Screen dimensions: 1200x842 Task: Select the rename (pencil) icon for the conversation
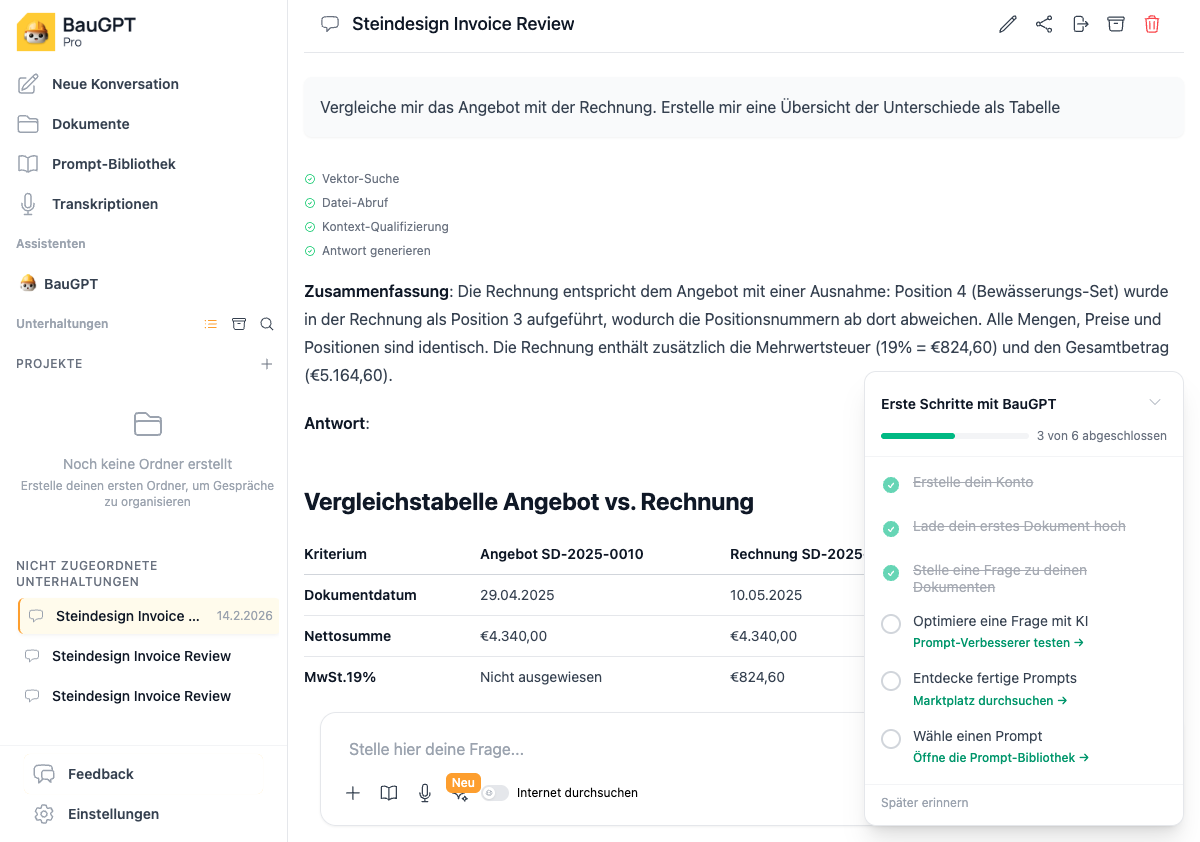click(1007, 23)
